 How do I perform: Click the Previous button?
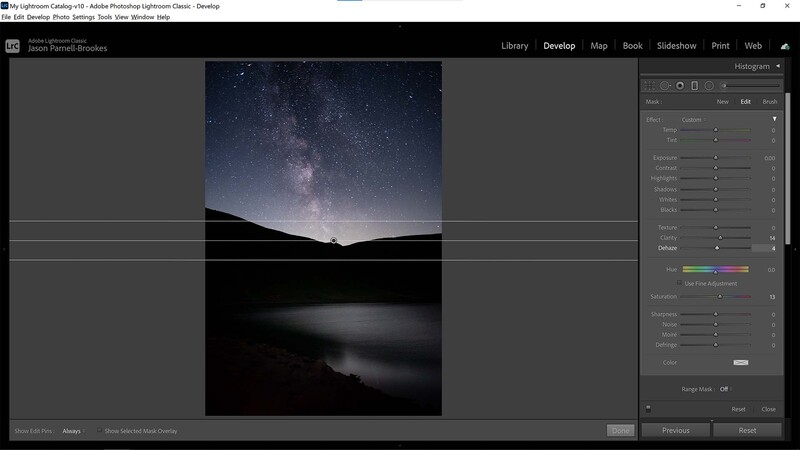point(676,430)
